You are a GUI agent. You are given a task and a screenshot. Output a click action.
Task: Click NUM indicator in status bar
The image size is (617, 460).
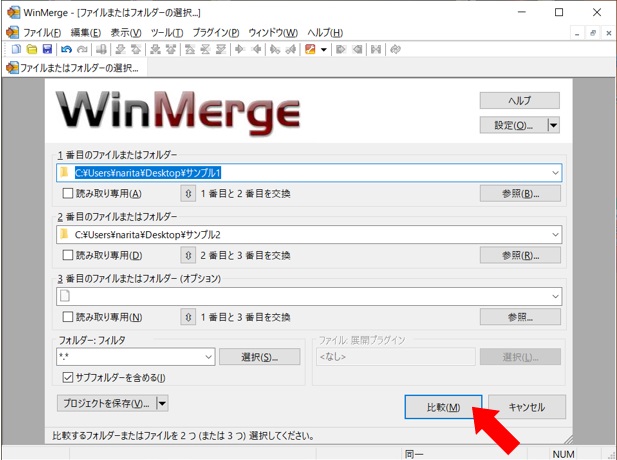(x=563, y=454)
